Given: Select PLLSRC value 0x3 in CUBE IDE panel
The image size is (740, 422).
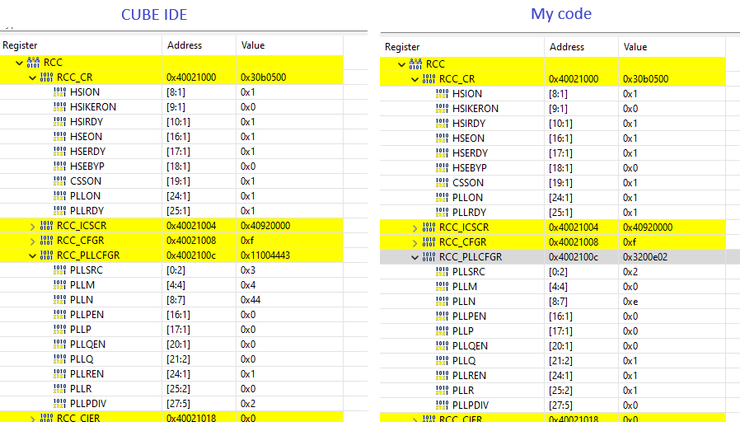Looking at the screenshot, I should click(x=248, y=270).
